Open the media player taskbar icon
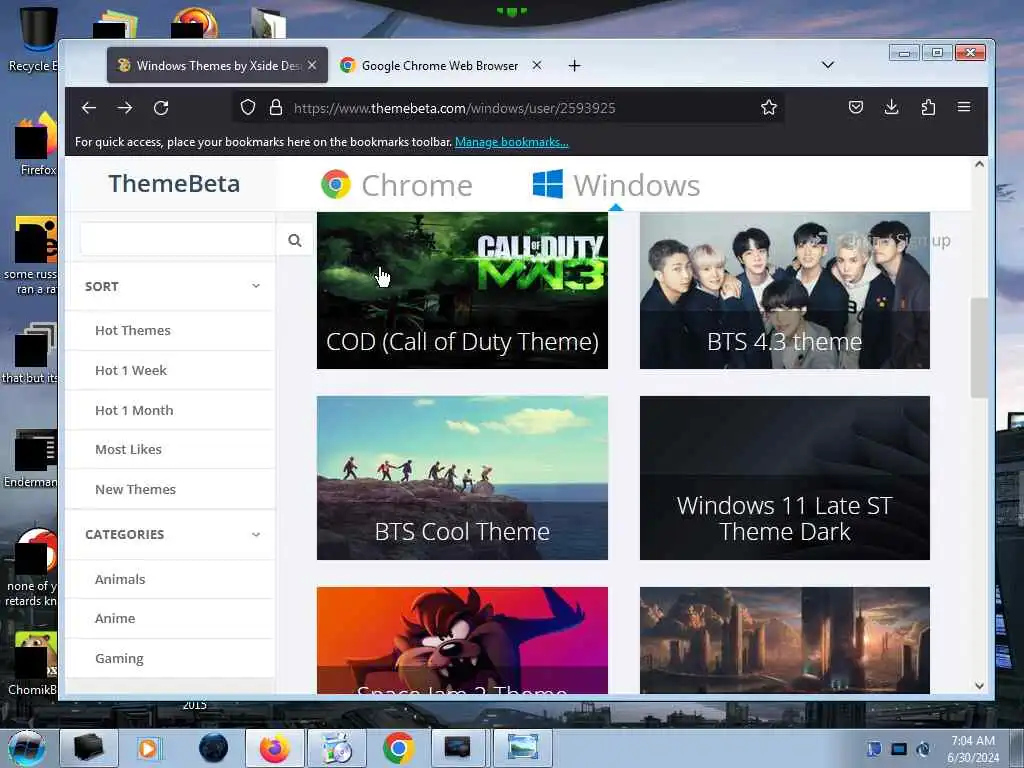Screen dimensions: 1024x768 pos(149,748)
